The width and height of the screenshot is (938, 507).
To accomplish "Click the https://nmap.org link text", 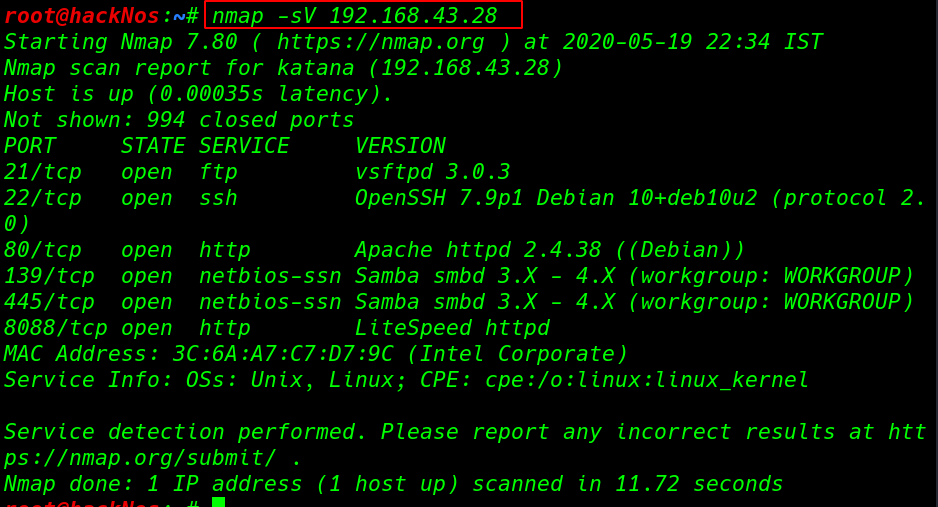I will click(380, 42).
